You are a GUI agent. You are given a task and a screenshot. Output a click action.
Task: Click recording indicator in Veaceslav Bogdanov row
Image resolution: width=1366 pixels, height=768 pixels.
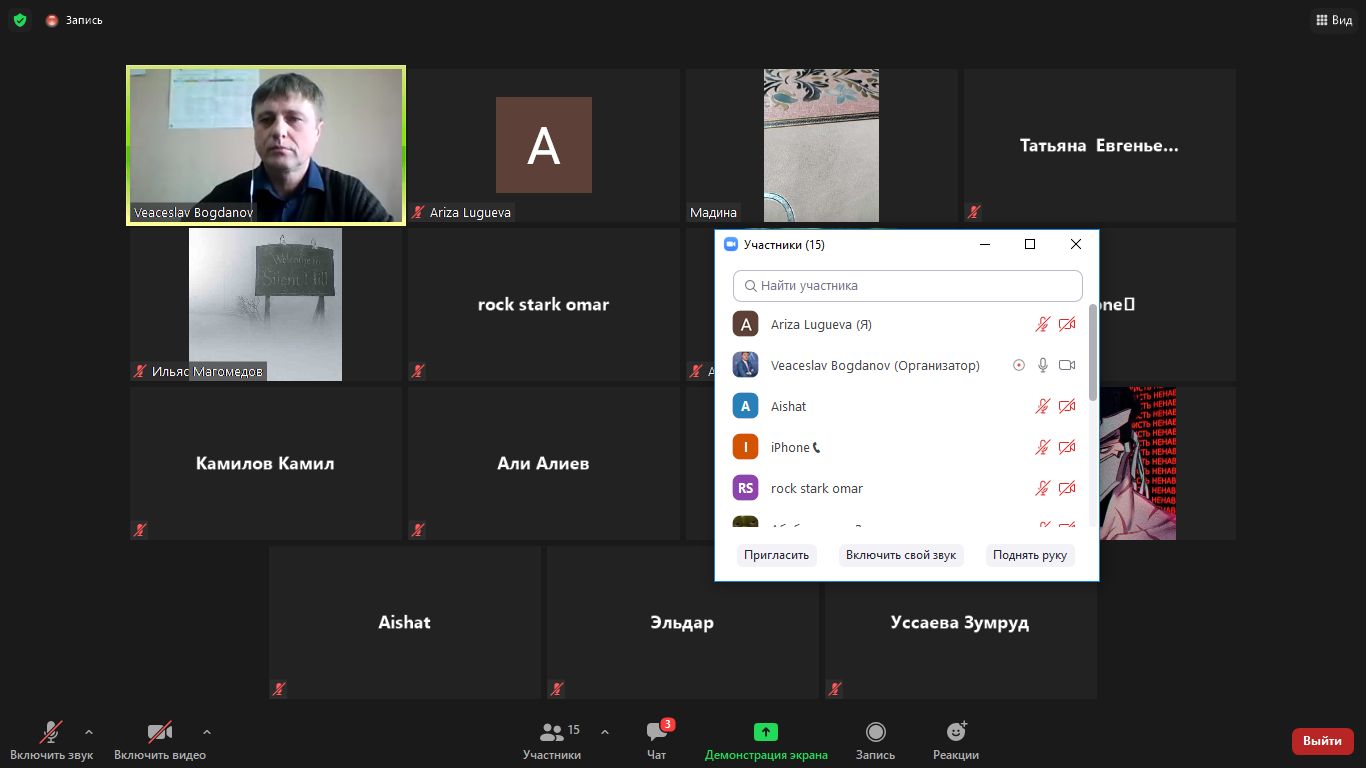point(1019,365)
